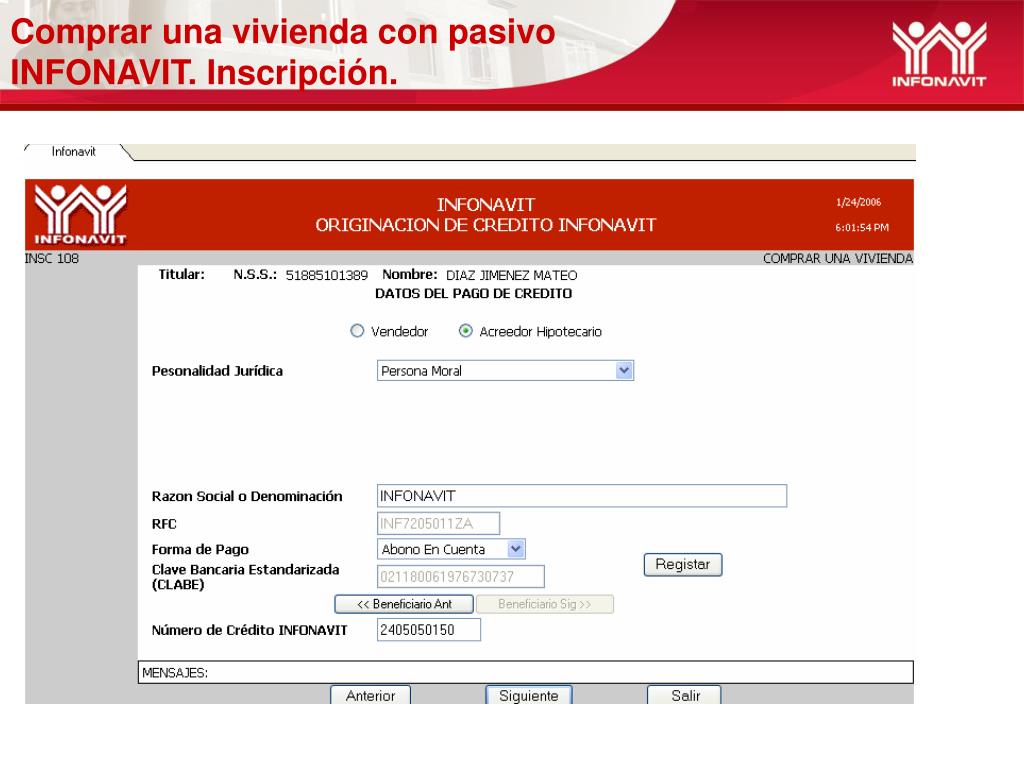Focus the Razon Social o Denominación field
1024x768 pixels.
tap(582, 496)
